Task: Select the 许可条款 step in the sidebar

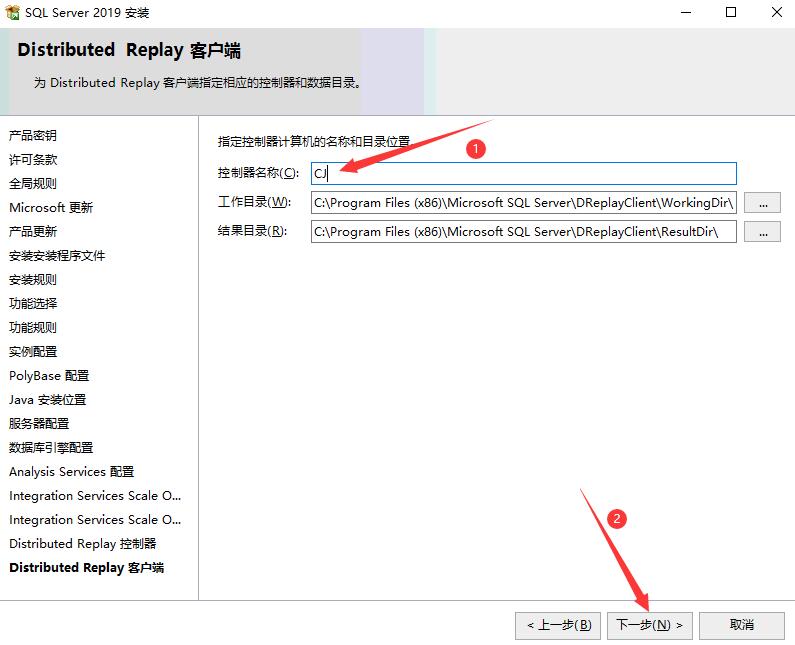Action: coord(33,160)
